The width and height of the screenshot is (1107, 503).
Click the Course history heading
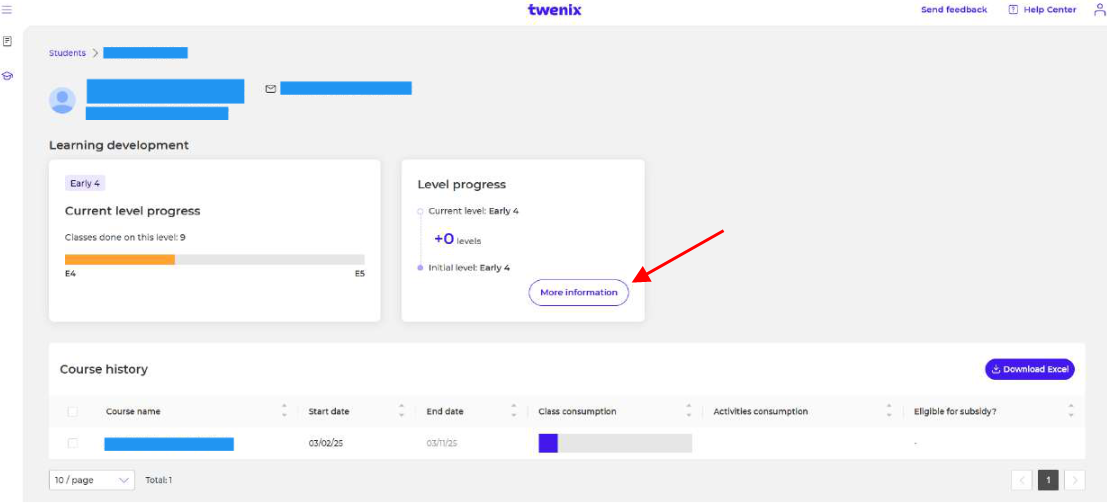pos(104,369)
